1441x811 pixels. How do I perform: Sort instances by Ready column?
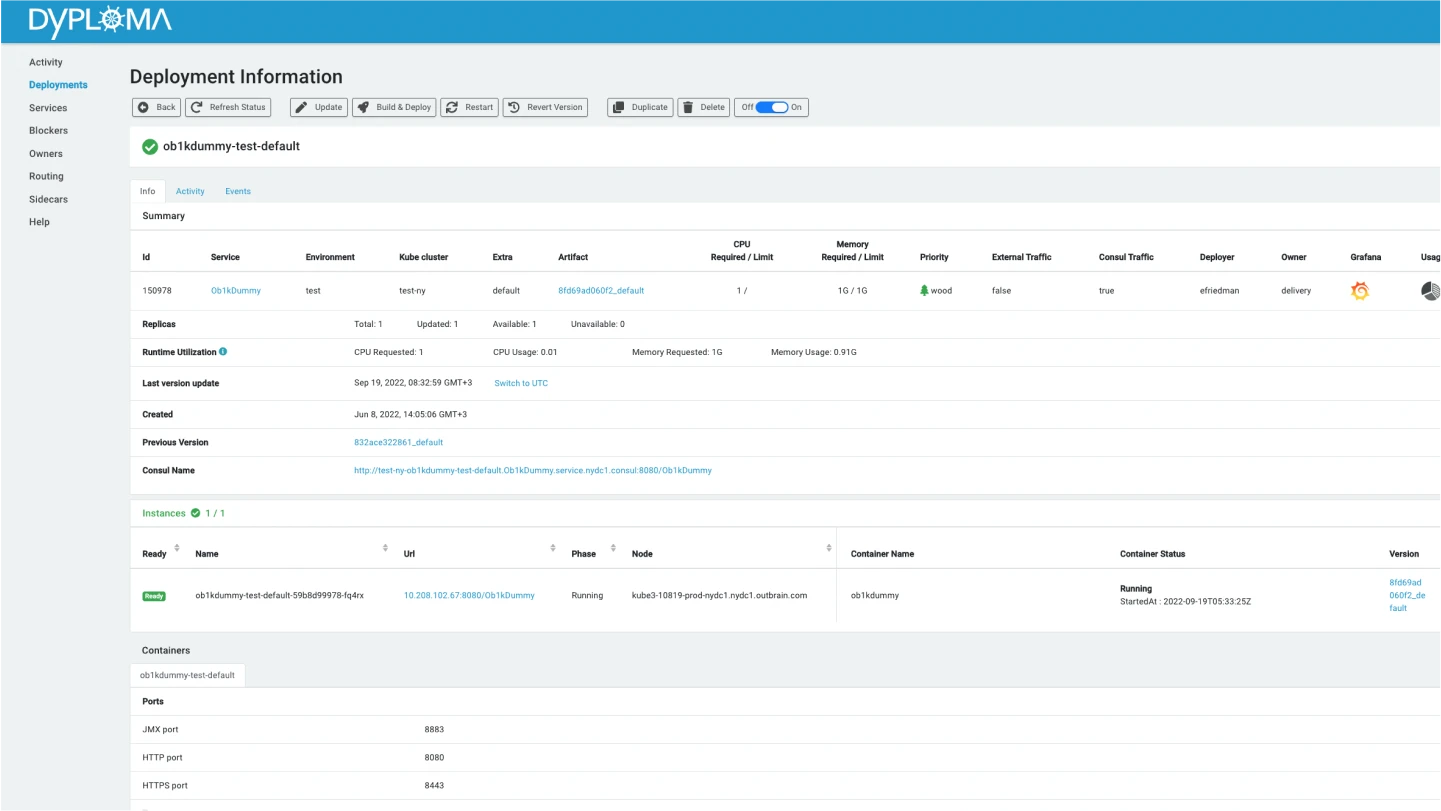177,548
